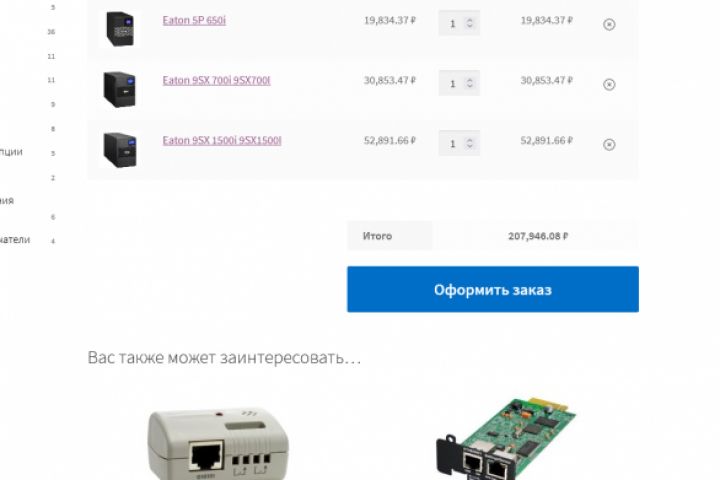The height and width of the screenshot is (480, 720).
Task: Decrease quantity of Eaton 9SX 1500i
Action: point(469,146)
